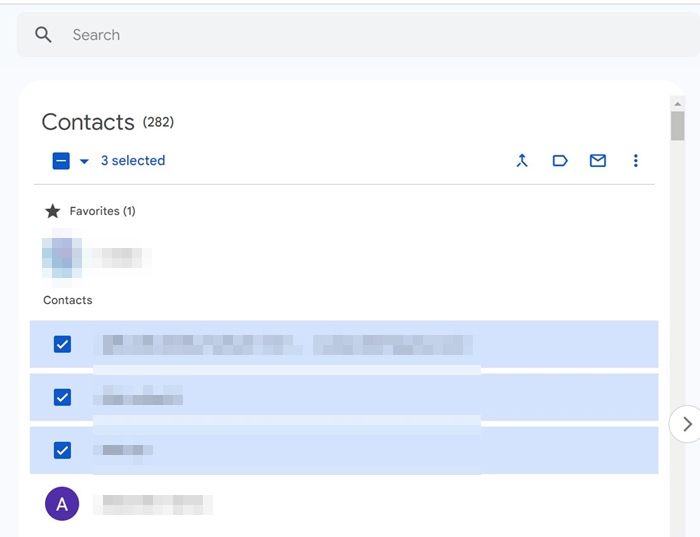Uncheck the second selected contact's checkbox

click(62, 397)
